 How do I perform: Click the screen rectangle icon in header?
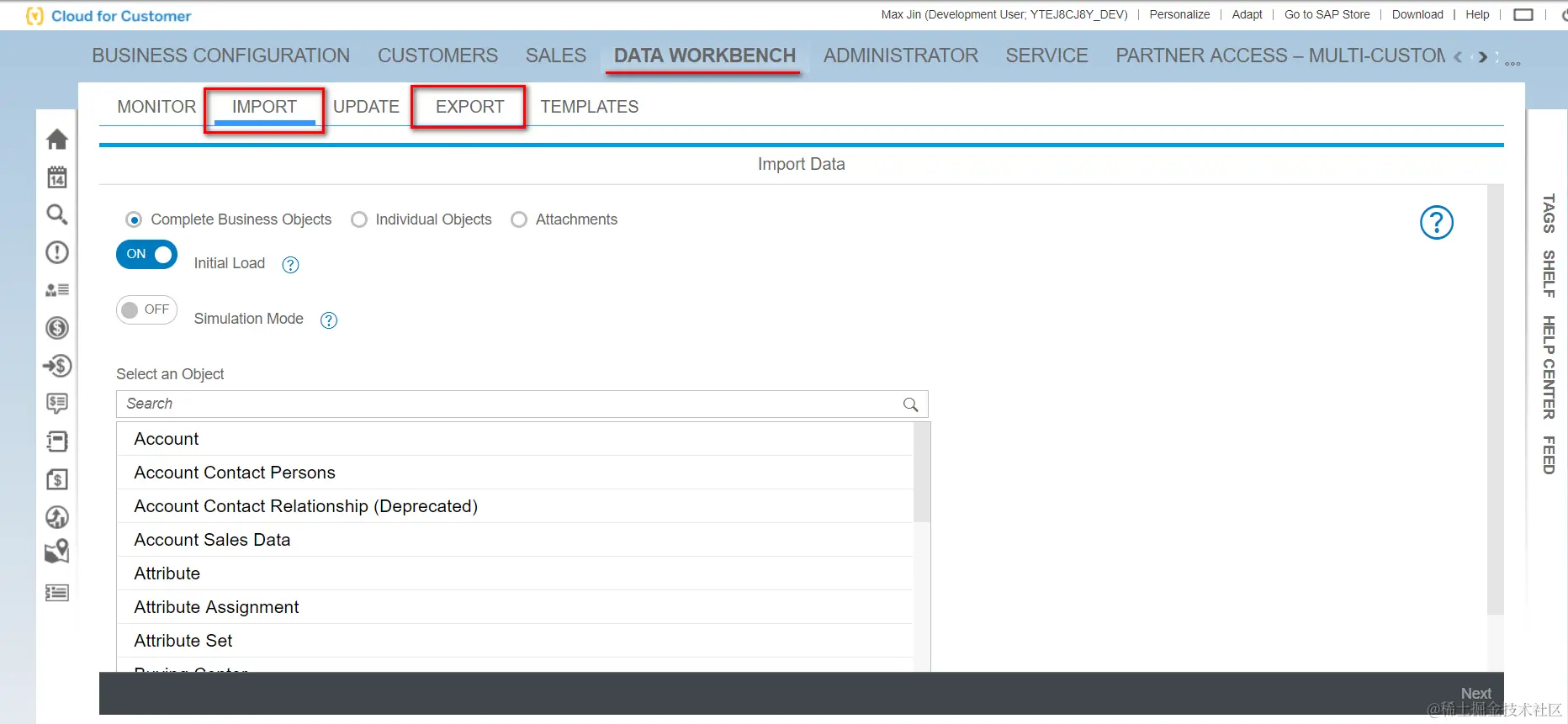pyautogui.click(x=1523, y=14)
